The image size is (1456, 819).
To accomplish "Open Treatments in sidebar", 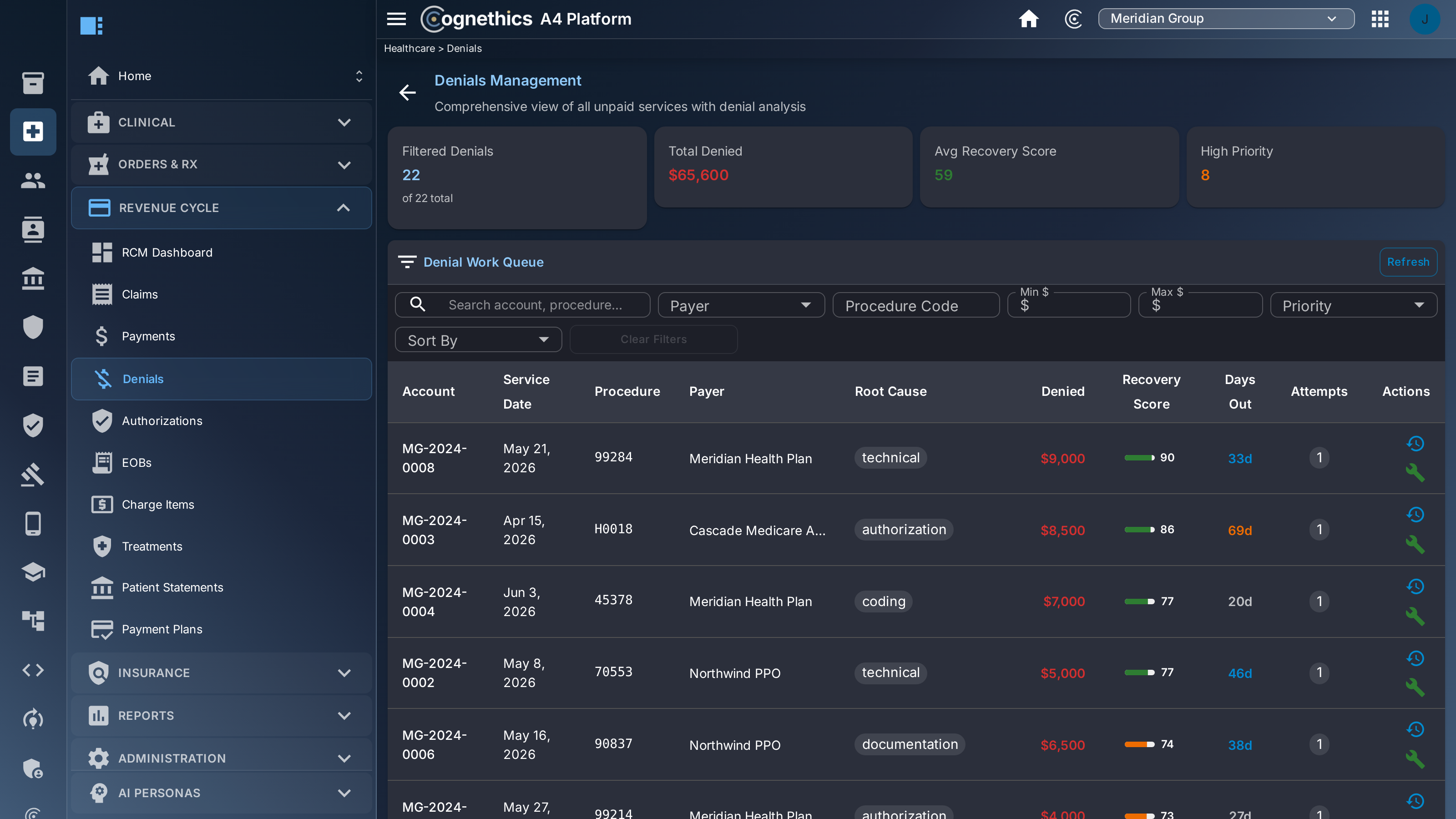I will pyautogui.click(x=222, y=546).
